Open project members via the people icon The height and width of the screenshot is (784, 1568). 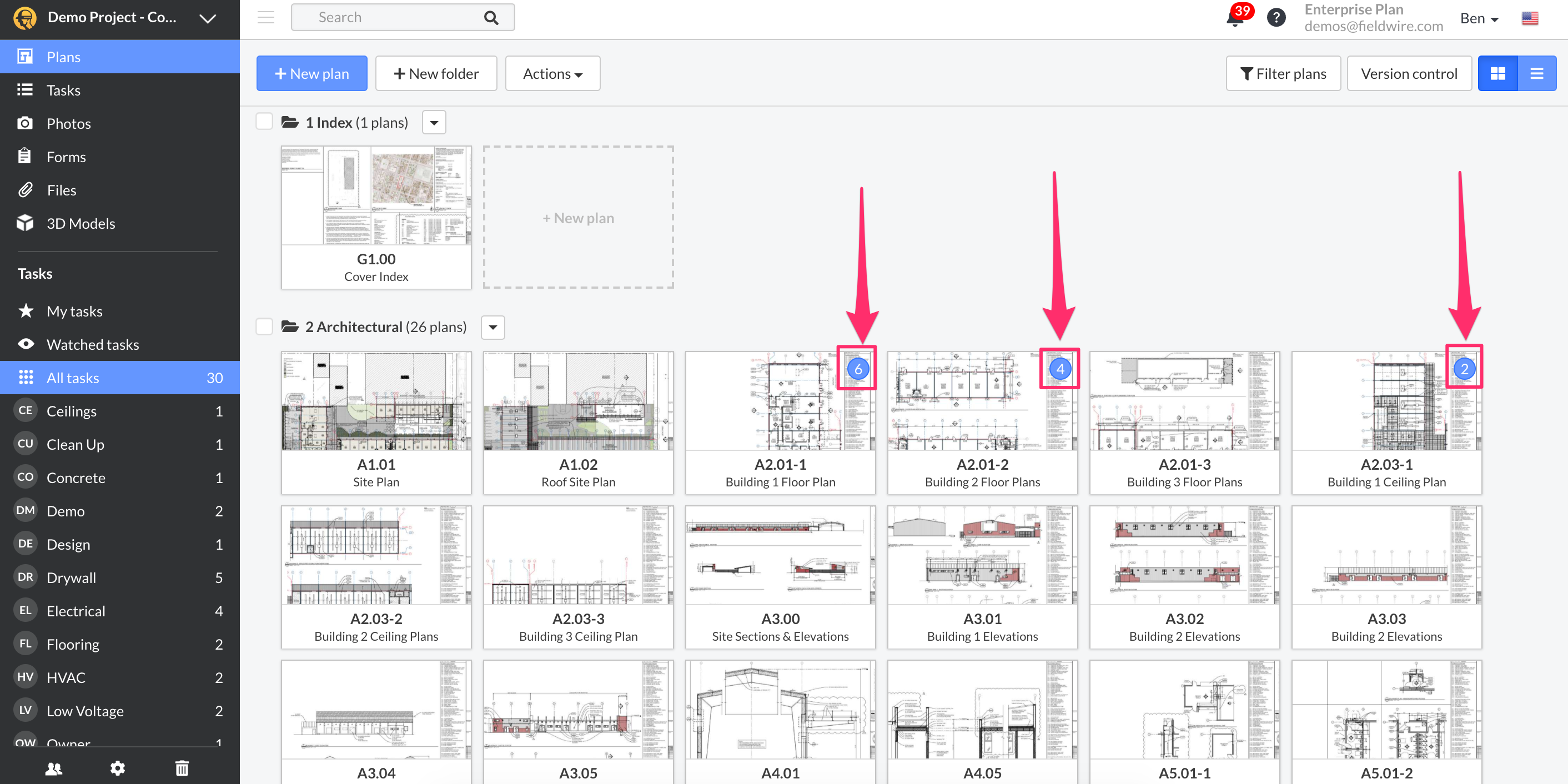tap(53, 768)
